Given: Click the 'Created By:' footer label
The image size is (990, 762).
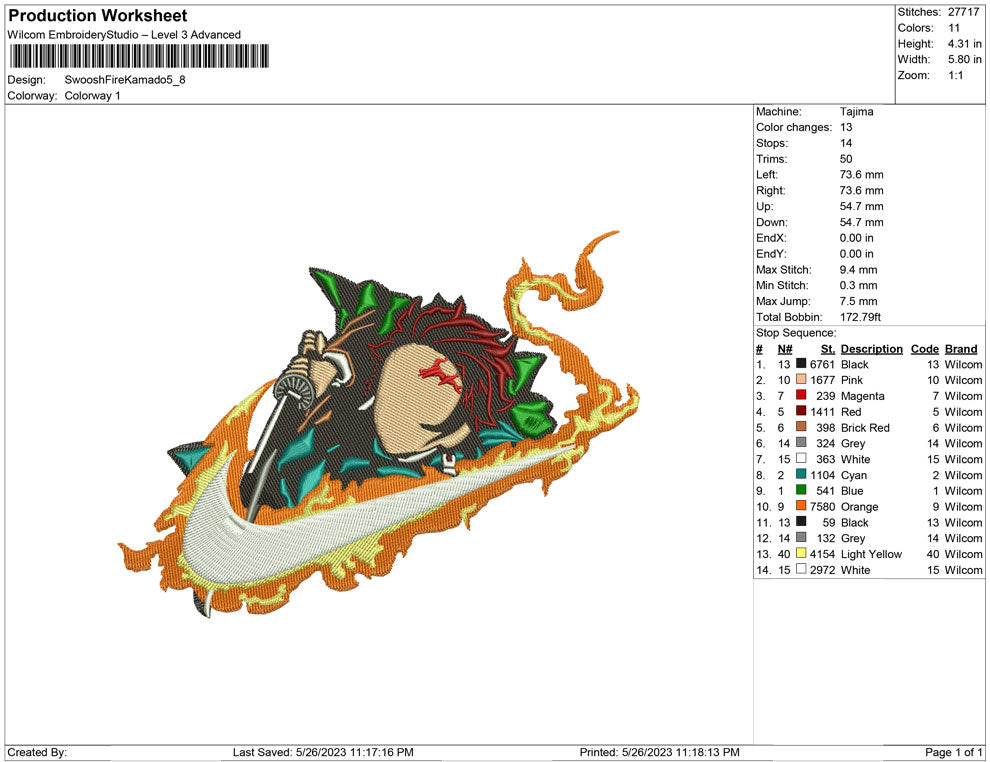Looking at the screenshot, I should (37, 752).
